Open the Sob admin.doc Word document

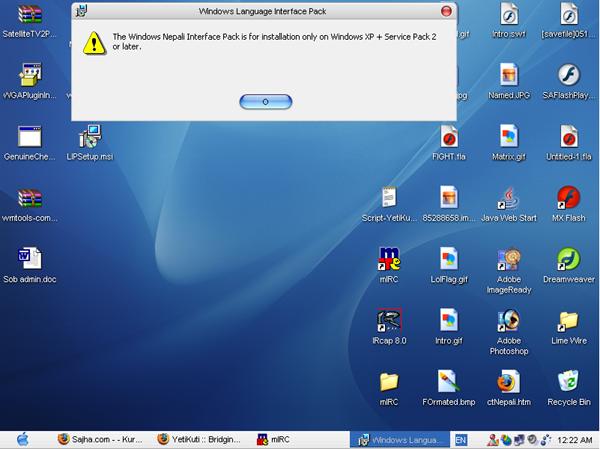tap(29, 258)
